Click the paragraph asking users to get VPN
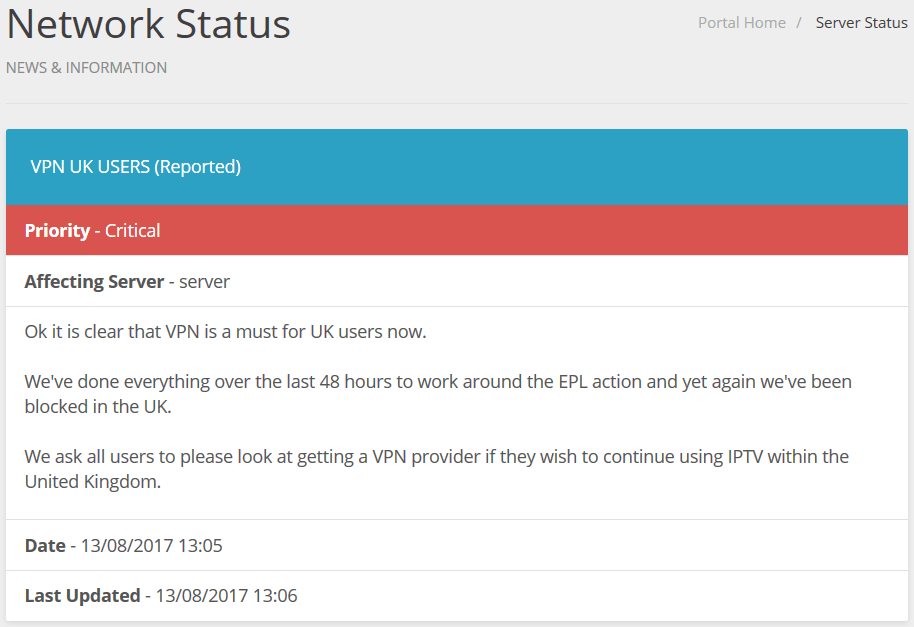914x627 pixels. tap(437, 469)
